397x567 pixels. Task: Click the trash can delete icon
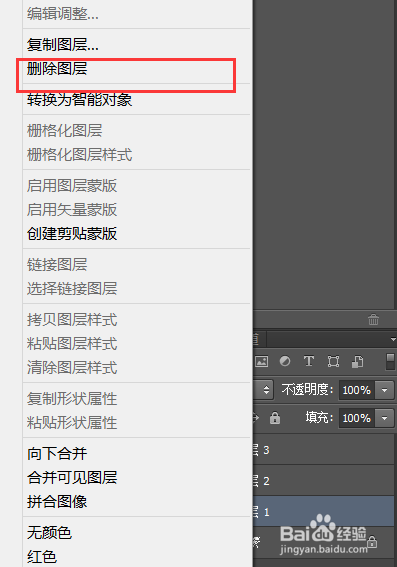pos(373,320)
